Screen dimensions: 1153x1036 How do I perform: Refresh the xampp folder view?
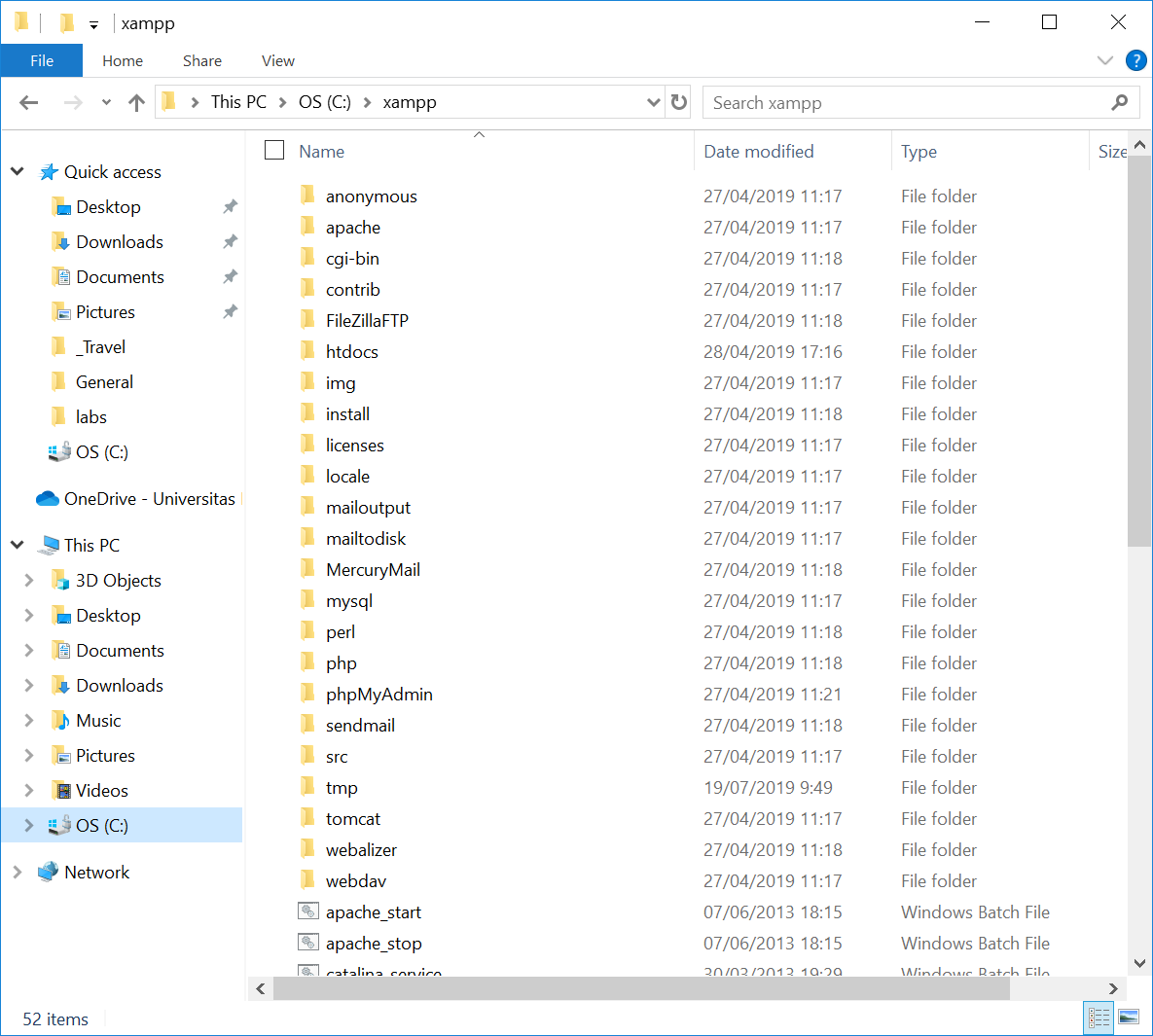click(679, 102)
